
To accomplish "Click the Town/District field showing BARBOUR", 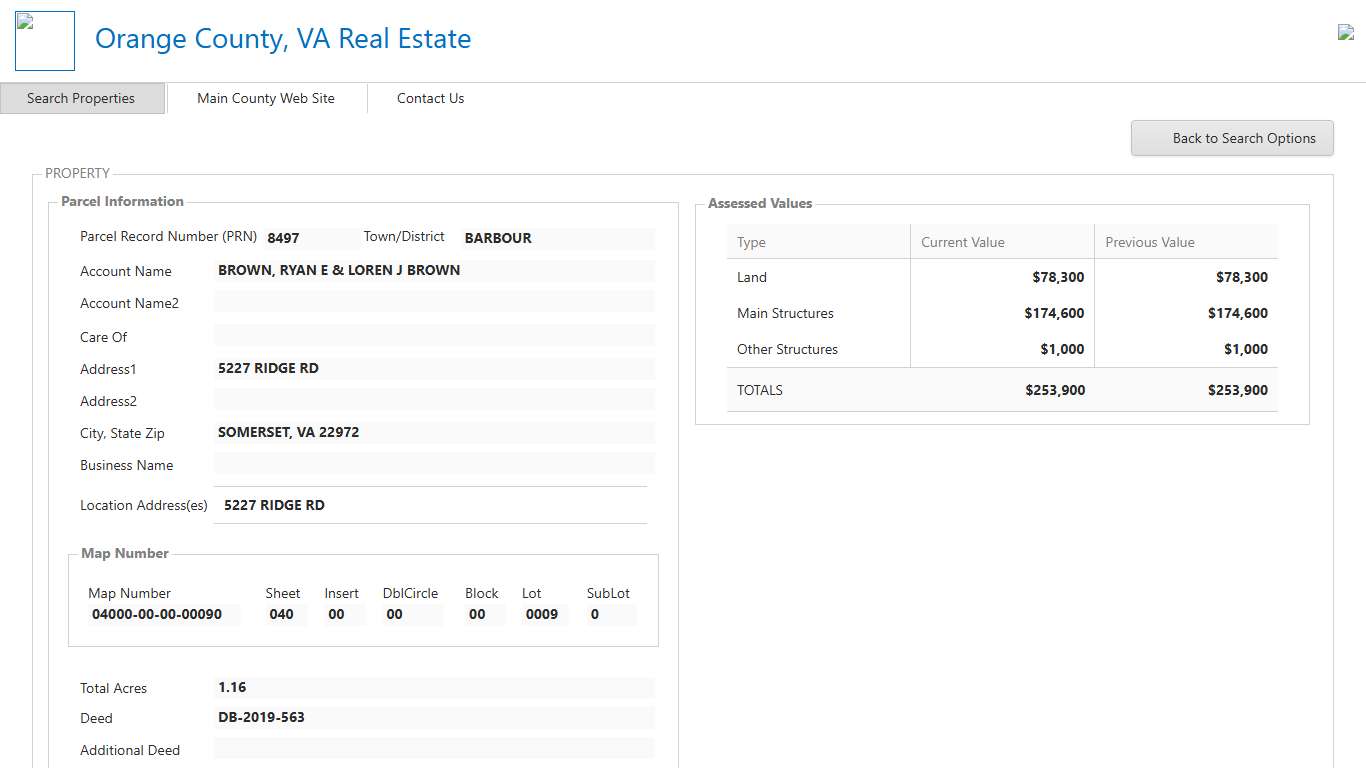I will (x=555, y=238).
